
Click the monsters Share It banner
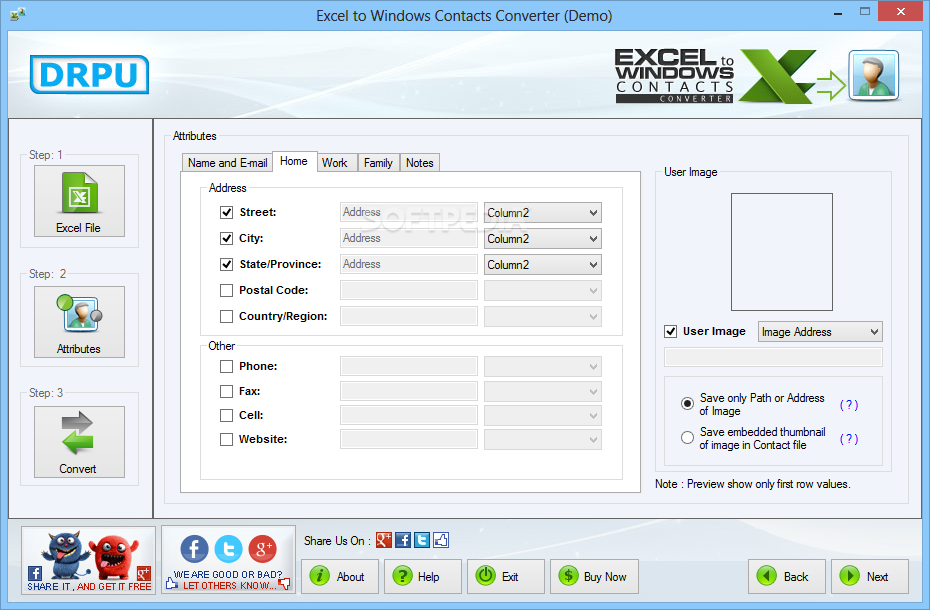(88, 560)
